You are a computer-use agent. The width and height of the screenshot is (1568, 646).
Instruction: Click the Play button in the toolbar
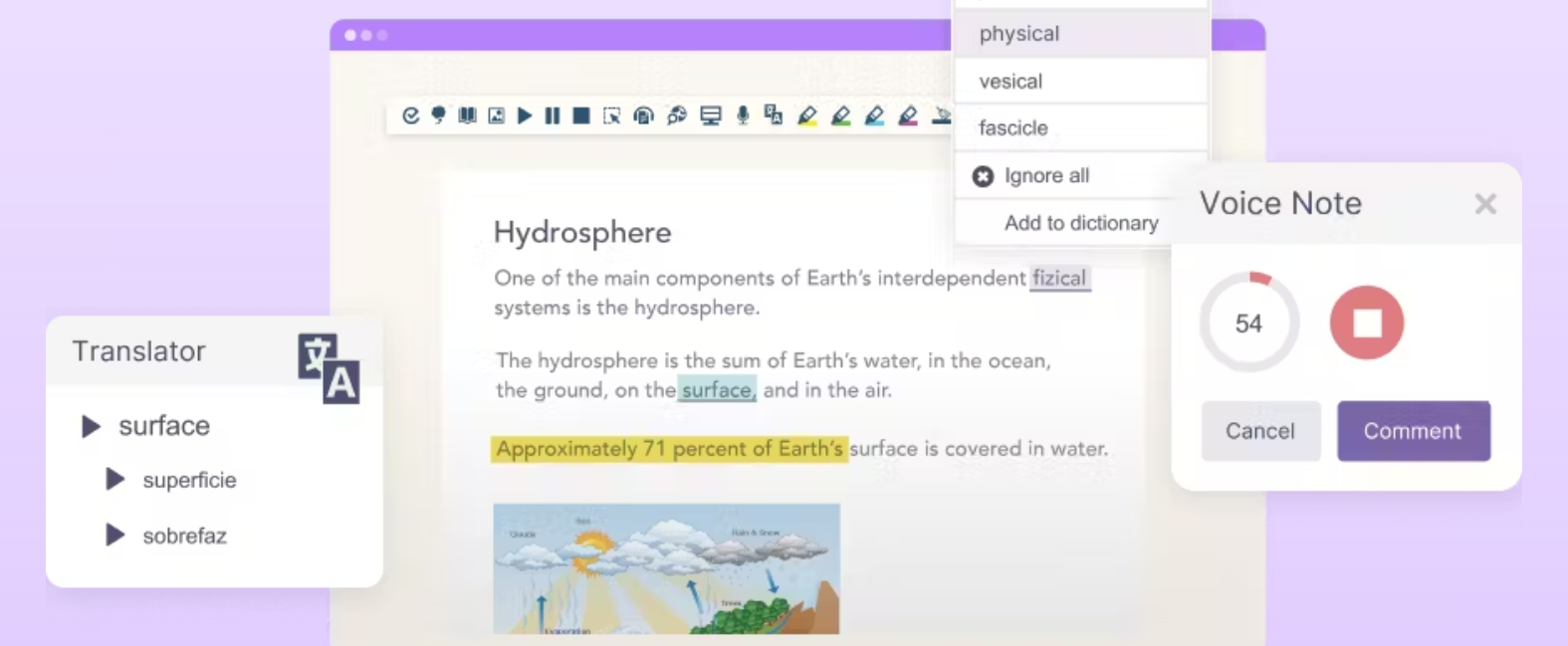coord(525,115)
